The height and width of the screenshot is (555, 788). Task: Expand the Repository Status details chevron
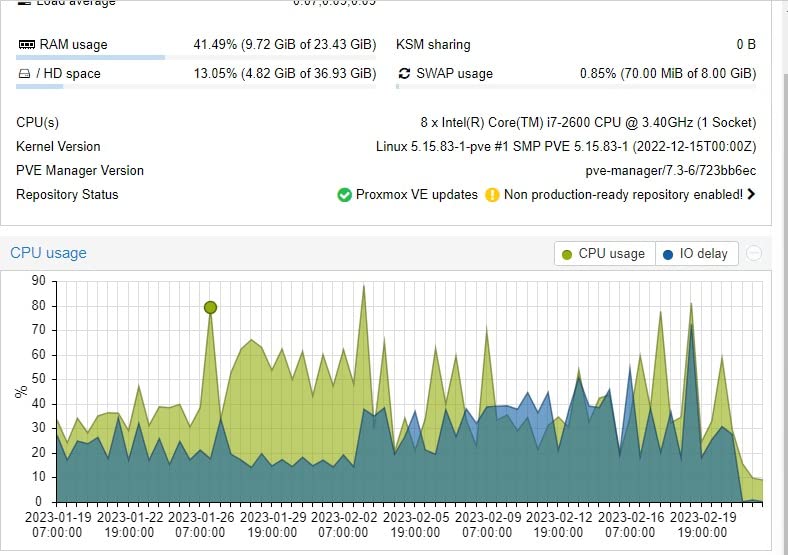[x=751, y=194]
